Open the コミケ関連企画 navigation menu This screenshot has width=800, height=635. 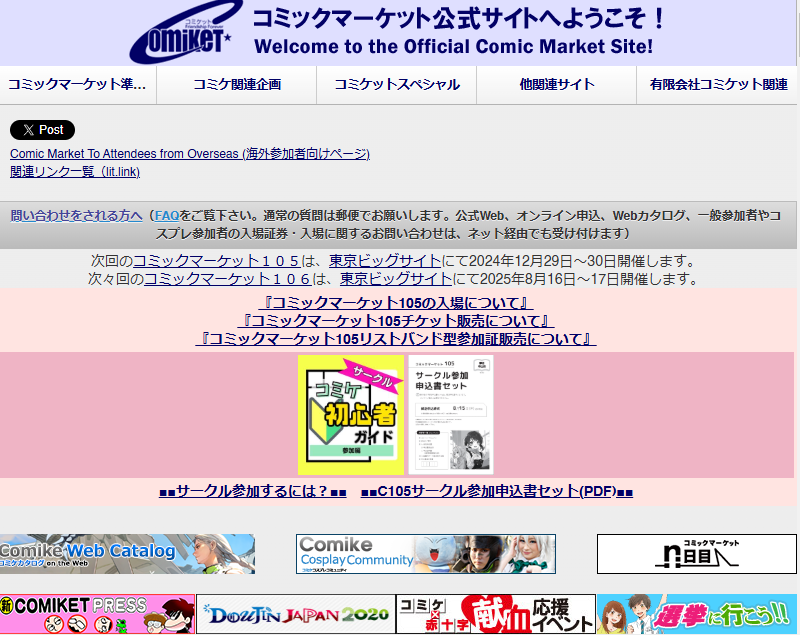(x=237, y=85)
